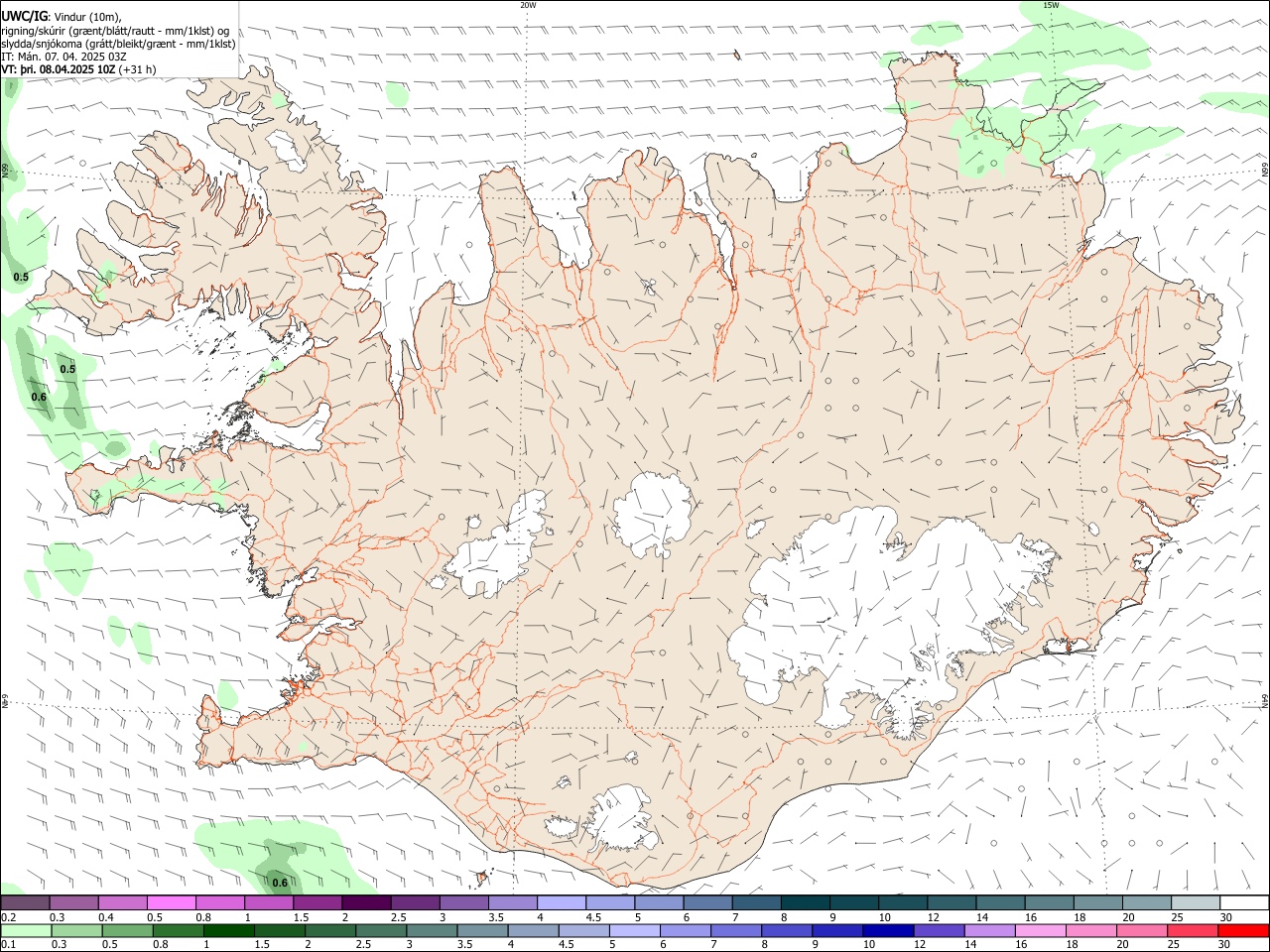Screen dimensions: 1270x952
Task: Select the 'IT: Mán. 07. 04. 2025 03Z' line
Action: tap(63, 57)
